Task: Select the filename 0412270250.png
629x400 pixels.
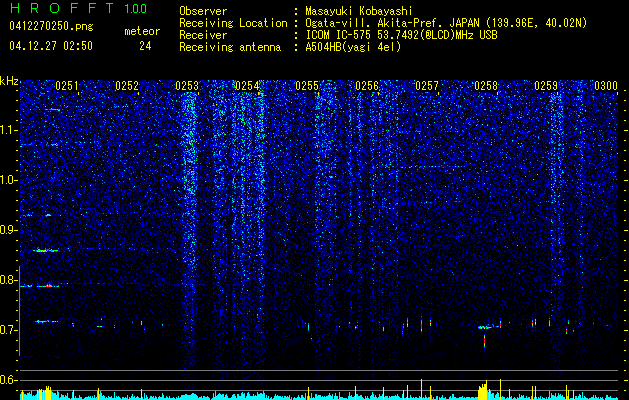Action: tap(51, 26)
